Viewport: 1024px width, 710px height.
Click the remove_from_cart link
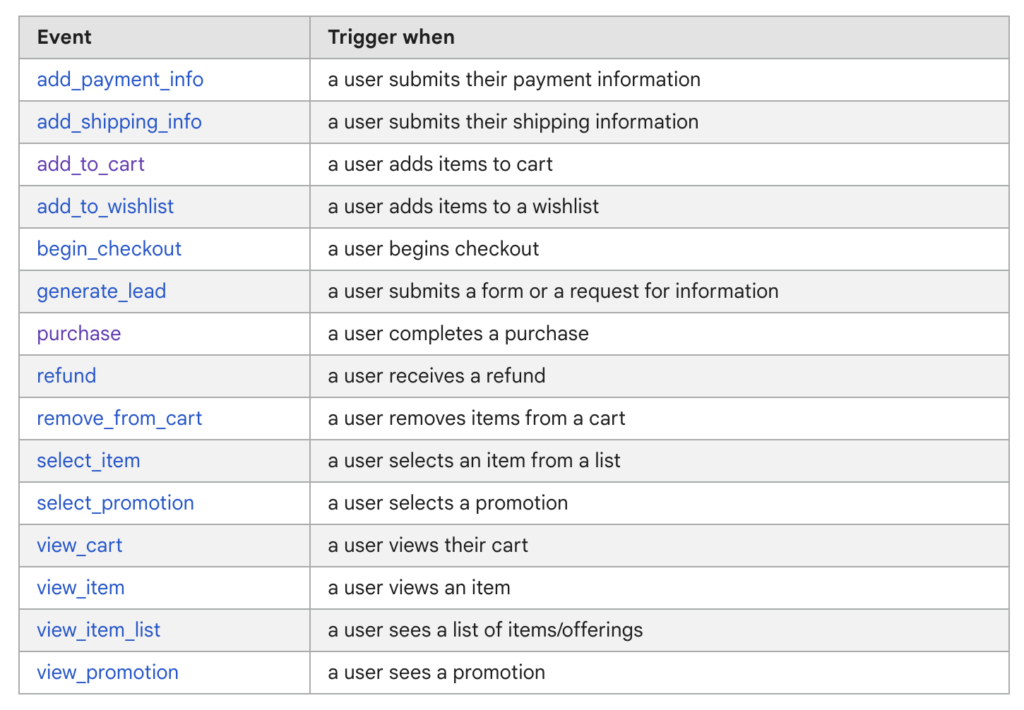119,419
